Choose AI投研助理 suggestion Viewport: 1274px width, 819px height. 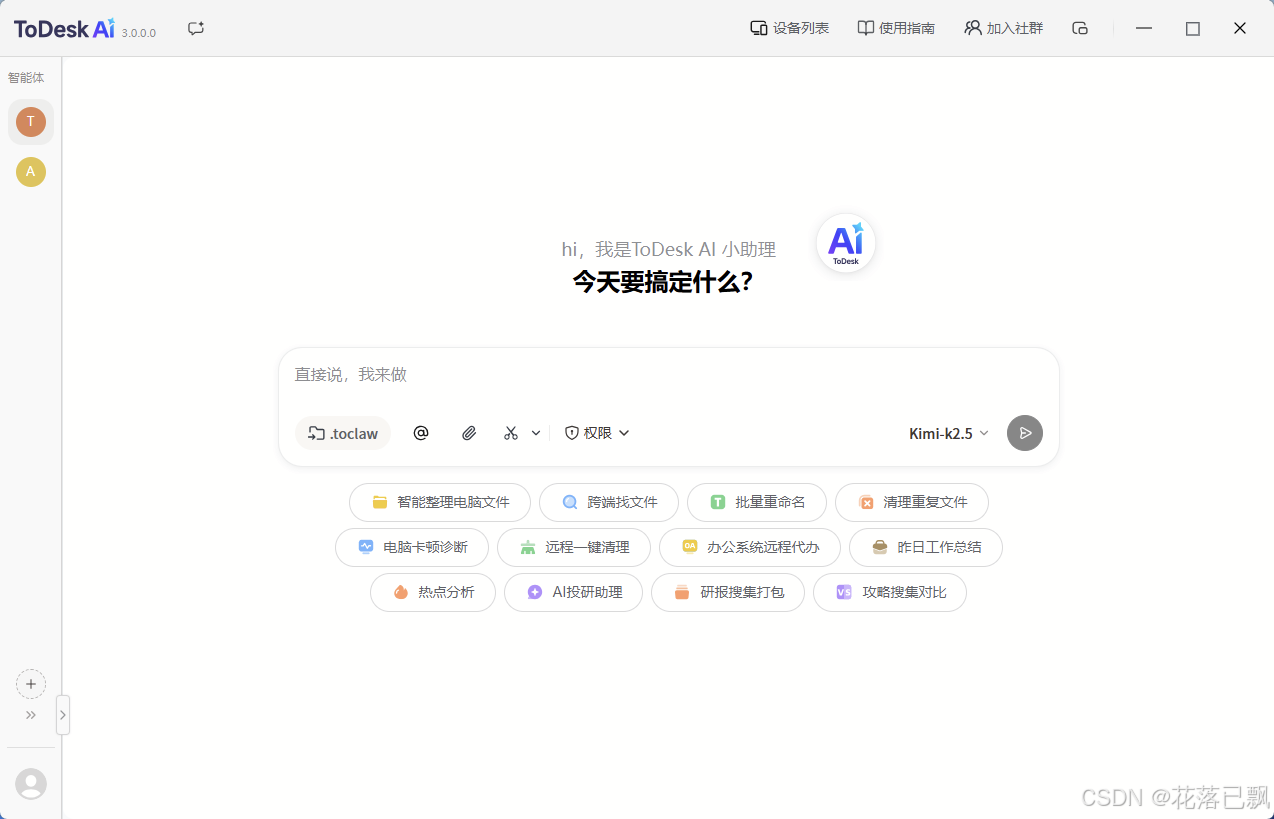coord(574,592)
